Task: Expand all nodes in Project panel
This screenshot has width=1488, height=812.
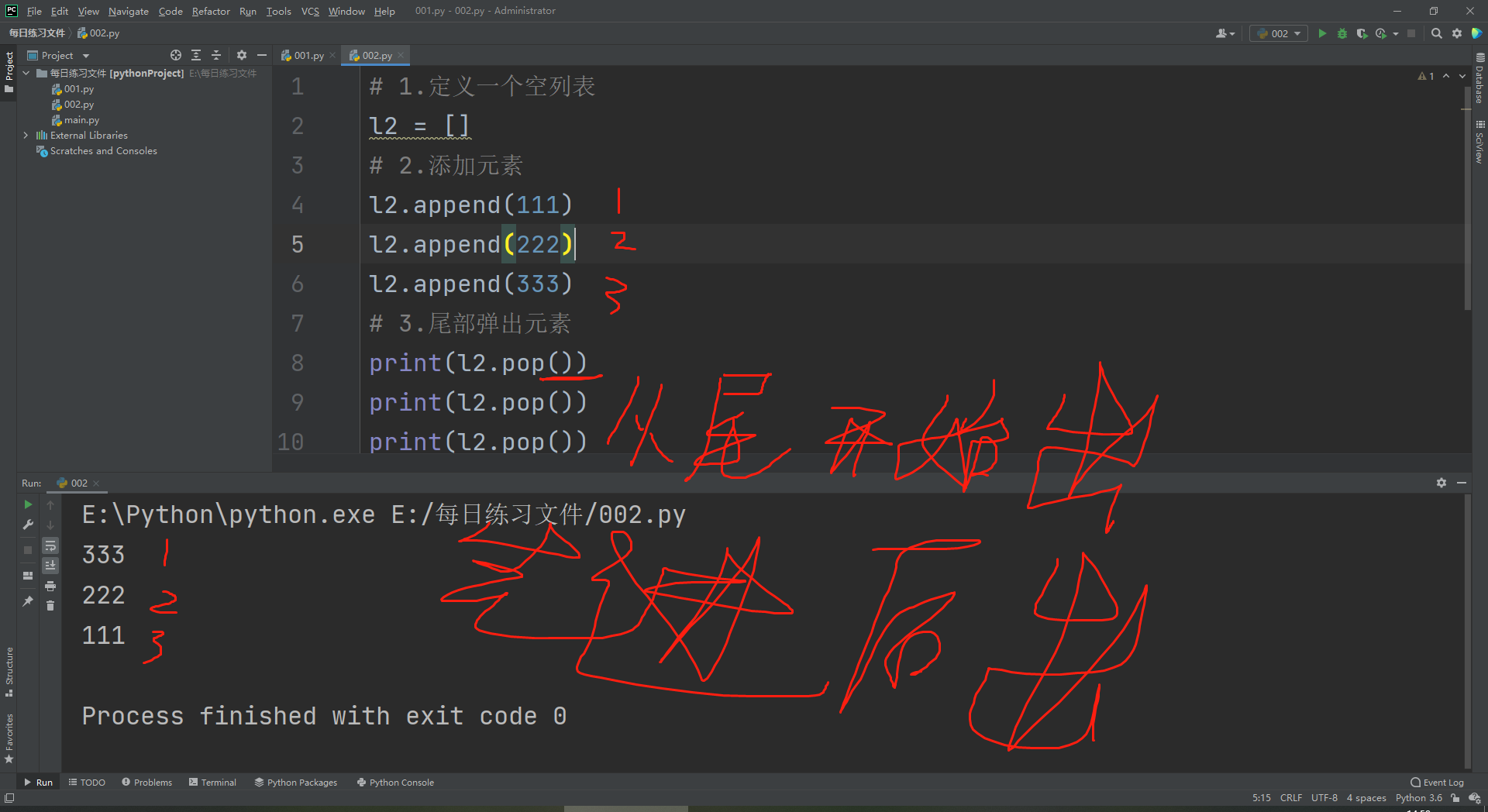Action: (x=196, y=55)
